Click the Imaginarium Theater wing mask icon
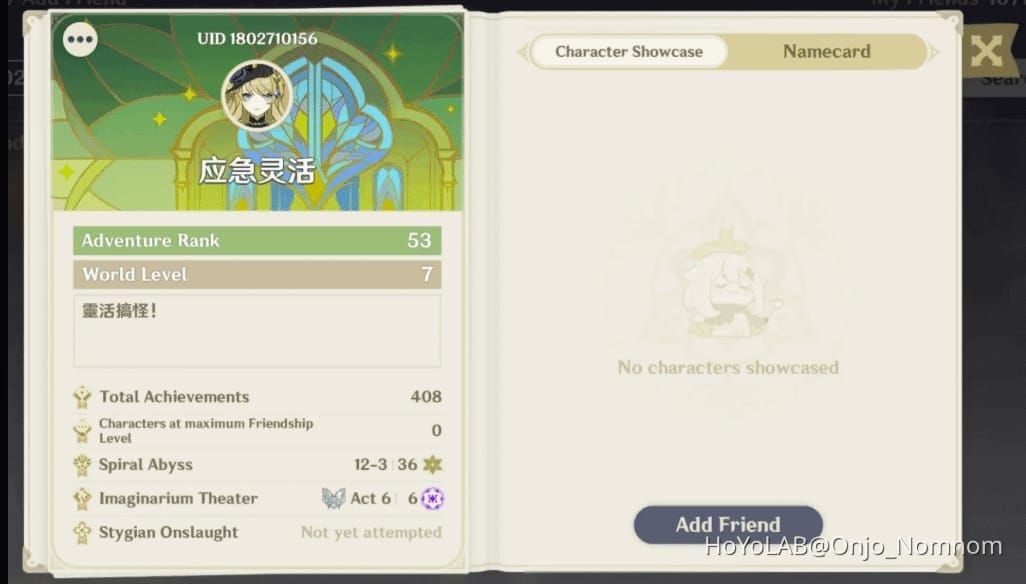The width and height of the screenshot is (1026, 584). (x=333, y=498)
